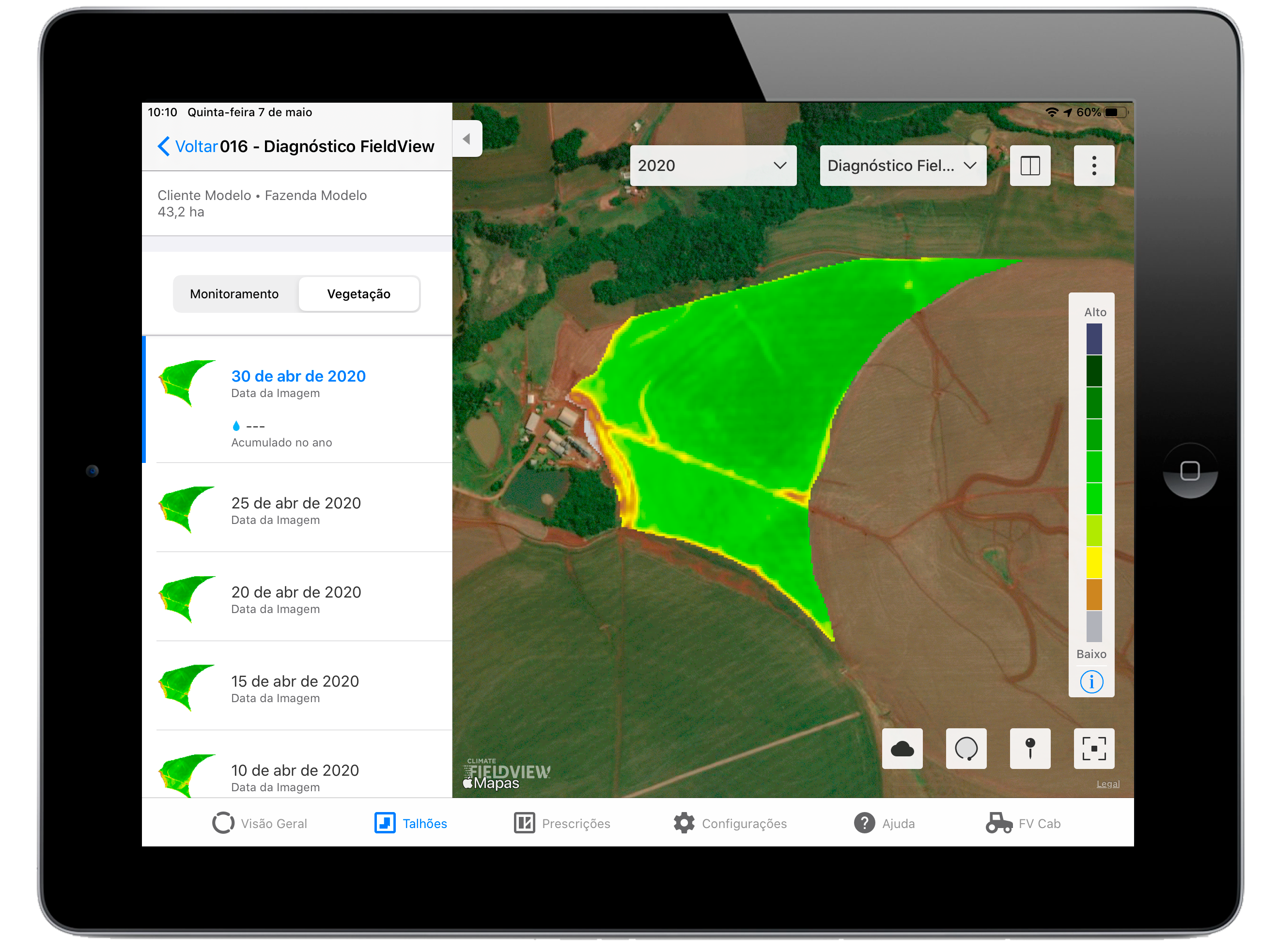1276x952 pixels.
Task: Tap the location arrow status icon
Action: point(1068,112)
